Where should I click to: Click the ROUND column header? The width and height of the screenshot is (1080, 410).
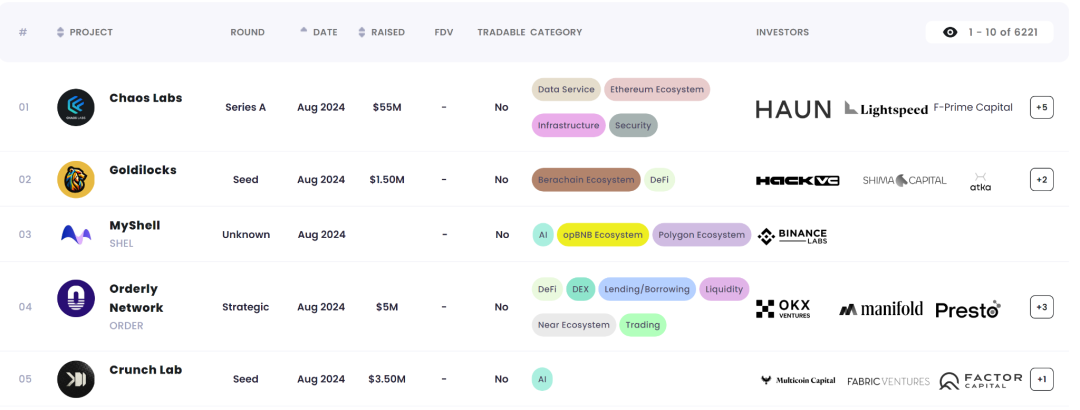click(247, 32)
